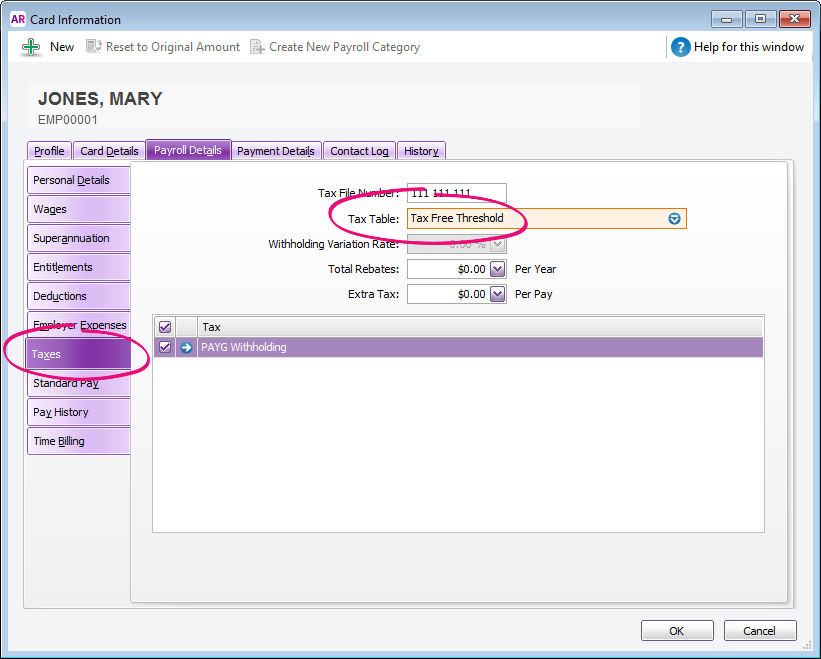821x659 pixels.
Task: Maximize the Card Information window
Action: [x=760, y=19]
